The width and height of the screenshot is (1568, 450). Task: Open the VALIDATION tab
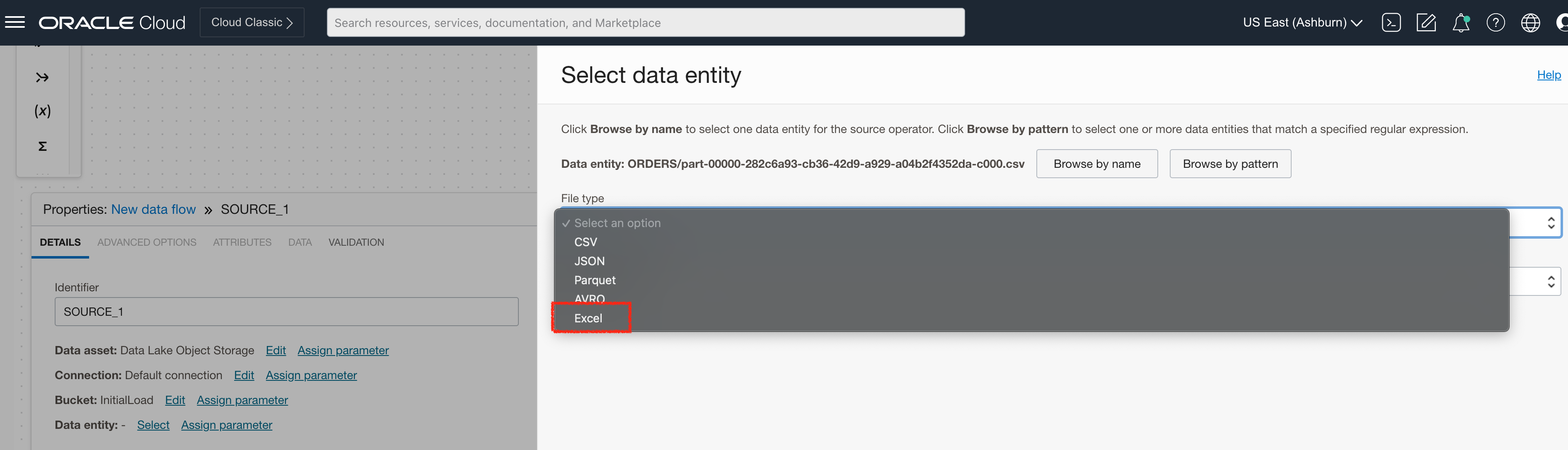pyautogui.click(x=356, y=242)
